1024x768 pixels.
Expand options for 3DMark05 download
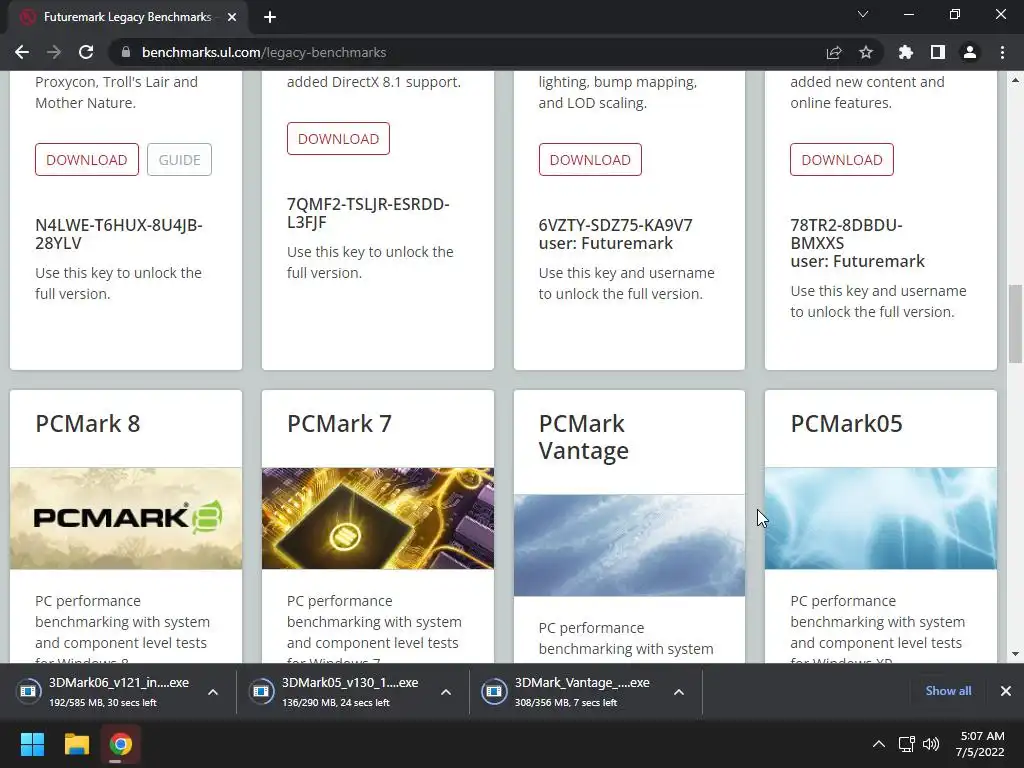[446, 692]
